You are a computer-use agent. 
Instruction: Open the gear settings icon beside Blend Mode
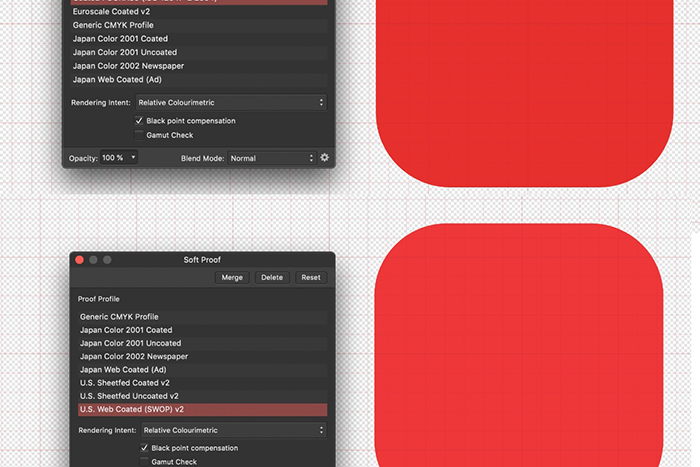point(324,158)
